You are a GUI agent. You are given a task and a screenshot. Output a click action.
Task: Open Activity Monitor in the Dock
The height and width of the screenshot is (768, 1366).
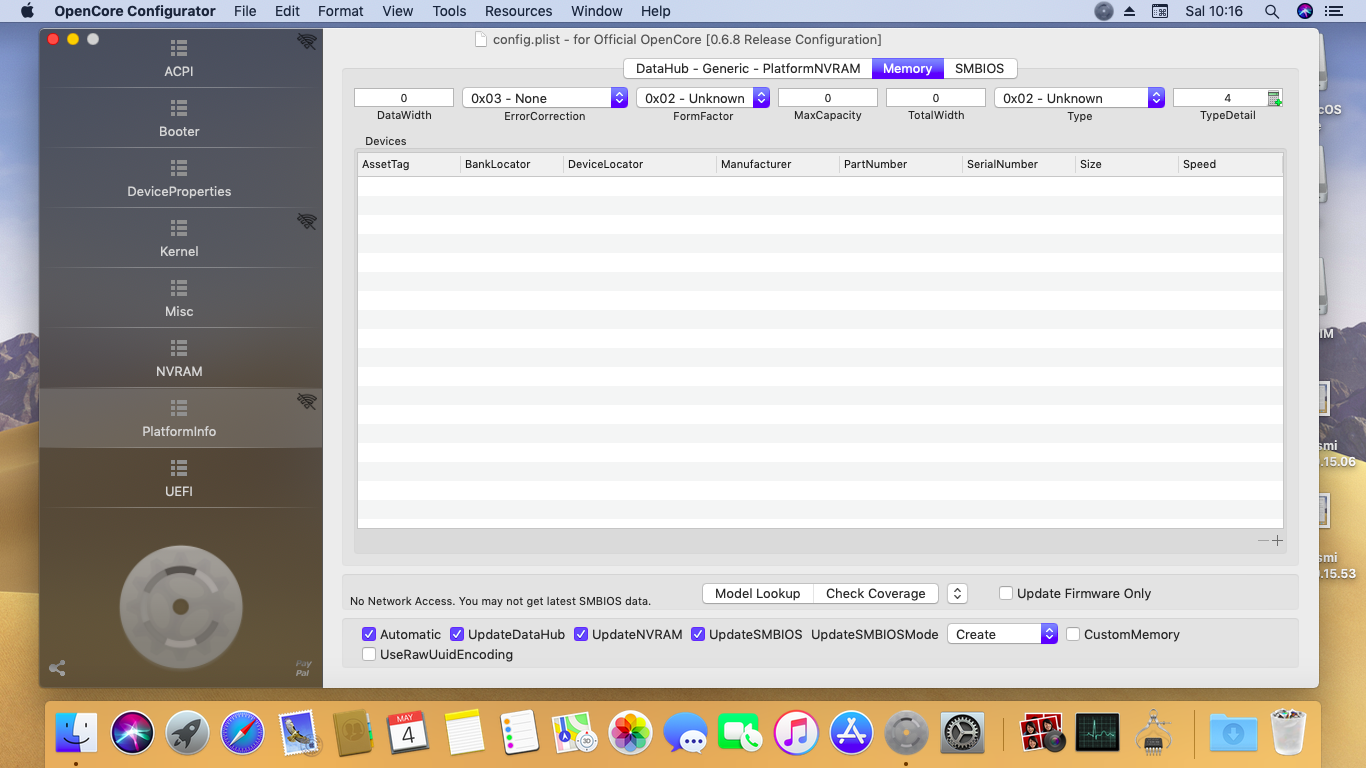1097,733
